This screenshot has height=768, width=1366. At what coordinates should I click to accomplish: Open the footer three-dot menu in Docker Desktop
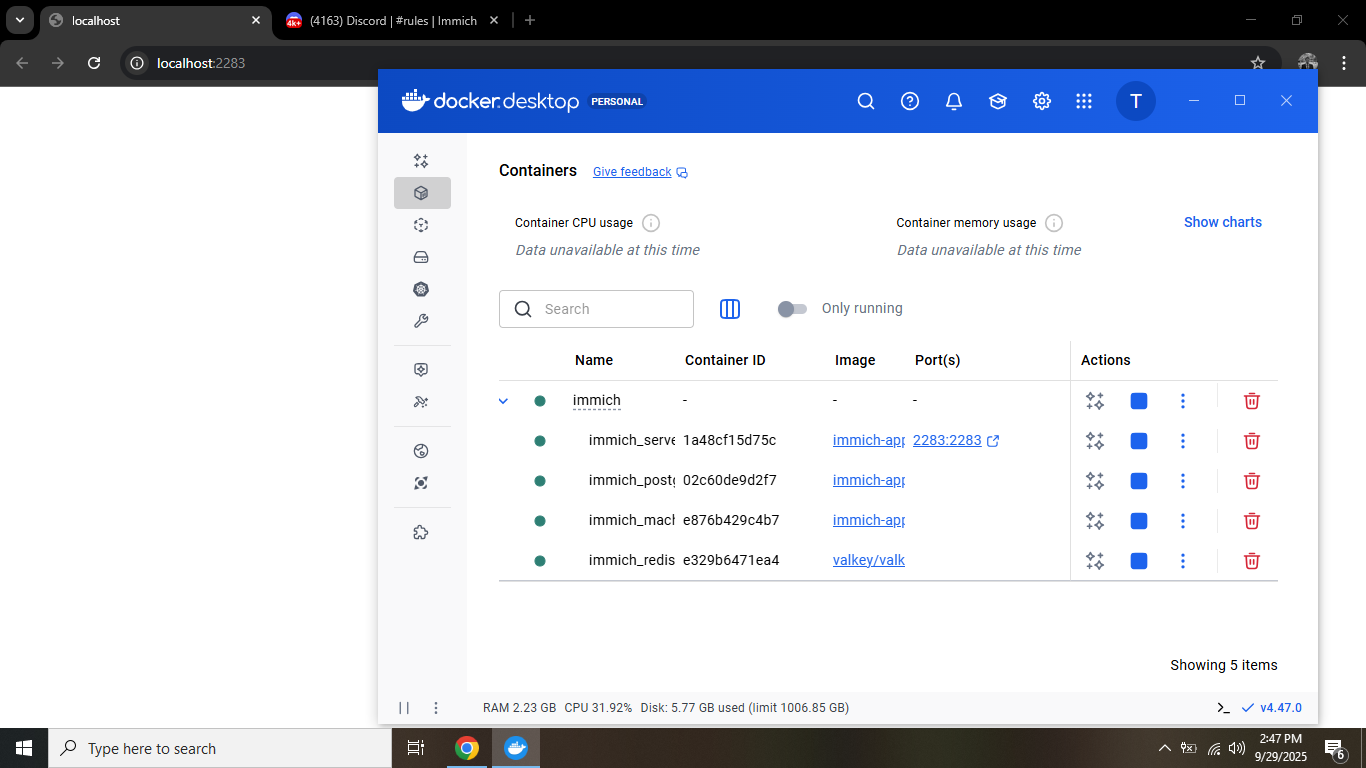coord(436,708)
